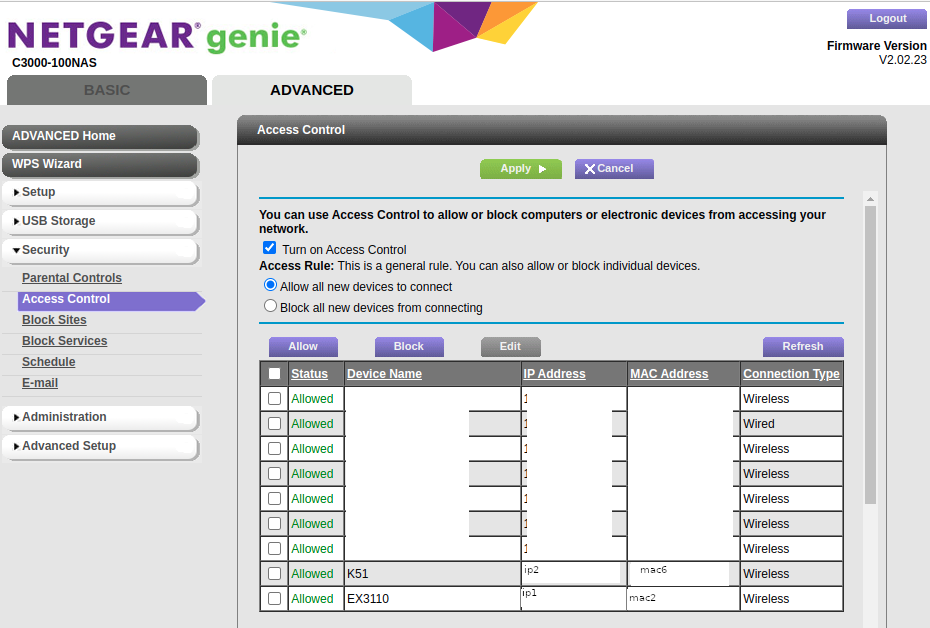This screenshot has height=628, width=930.
Task: Sort the table by MAC Address
Action: (x=668, y=374)
